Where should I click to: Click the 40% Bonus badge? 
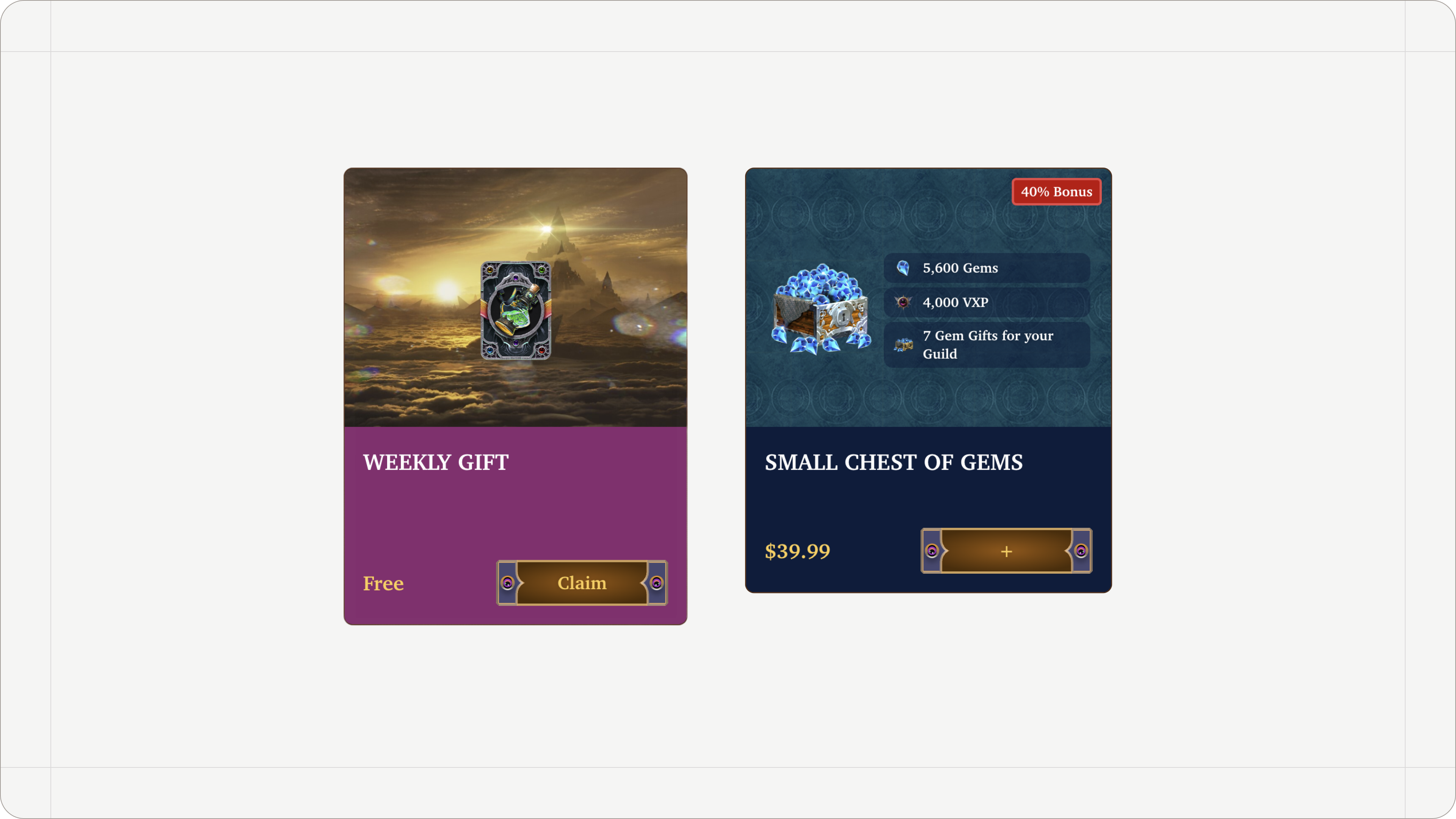pyautogui.click(x=1056, y=191)
